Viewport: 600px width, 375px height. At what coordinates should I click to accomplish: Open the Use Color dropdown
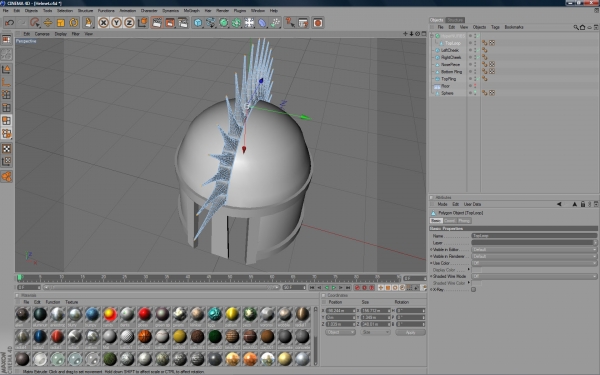click(534, 263)
